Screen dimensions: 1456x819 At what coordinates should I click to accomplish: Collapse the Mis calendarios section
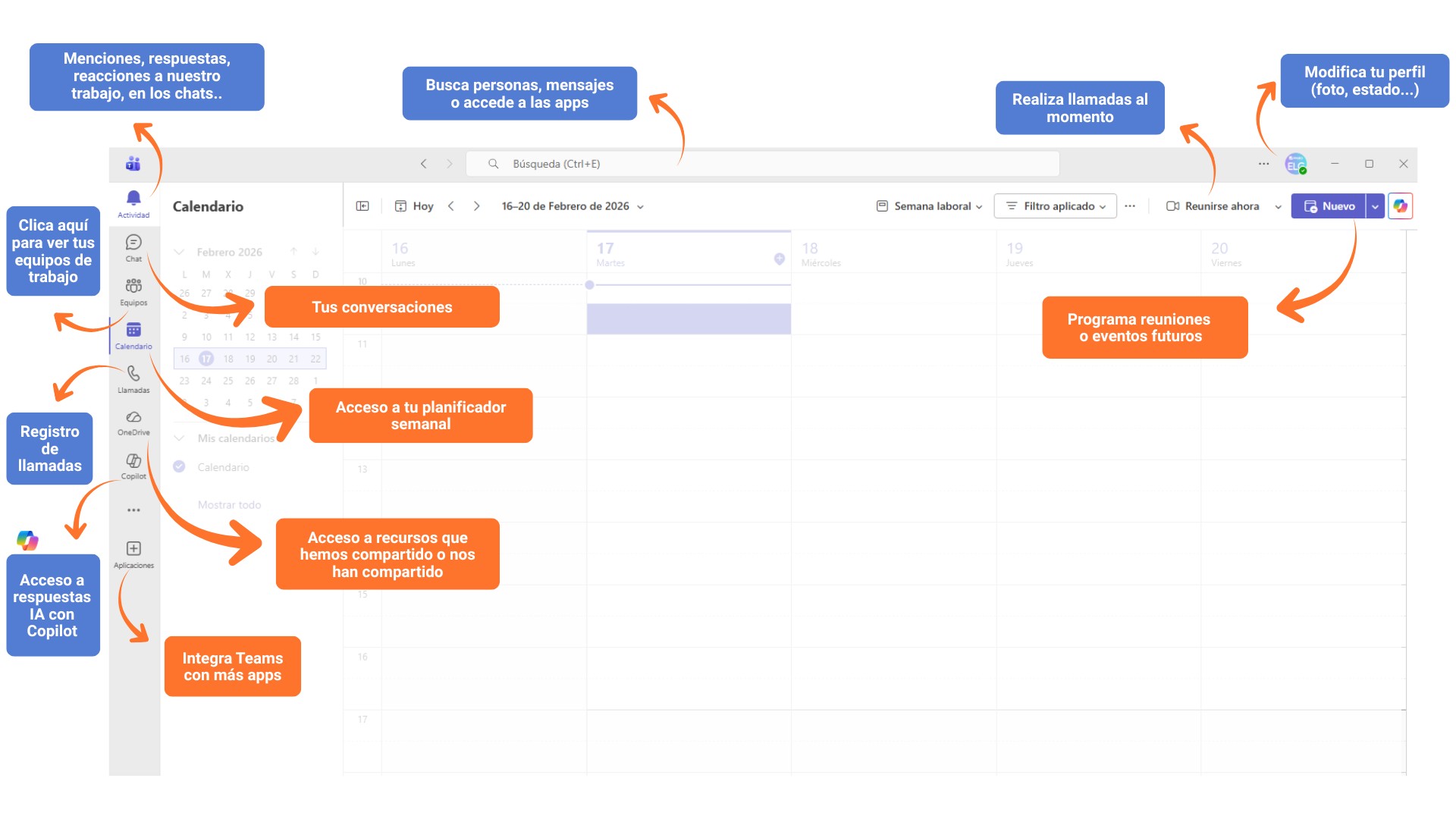[180, 438]
